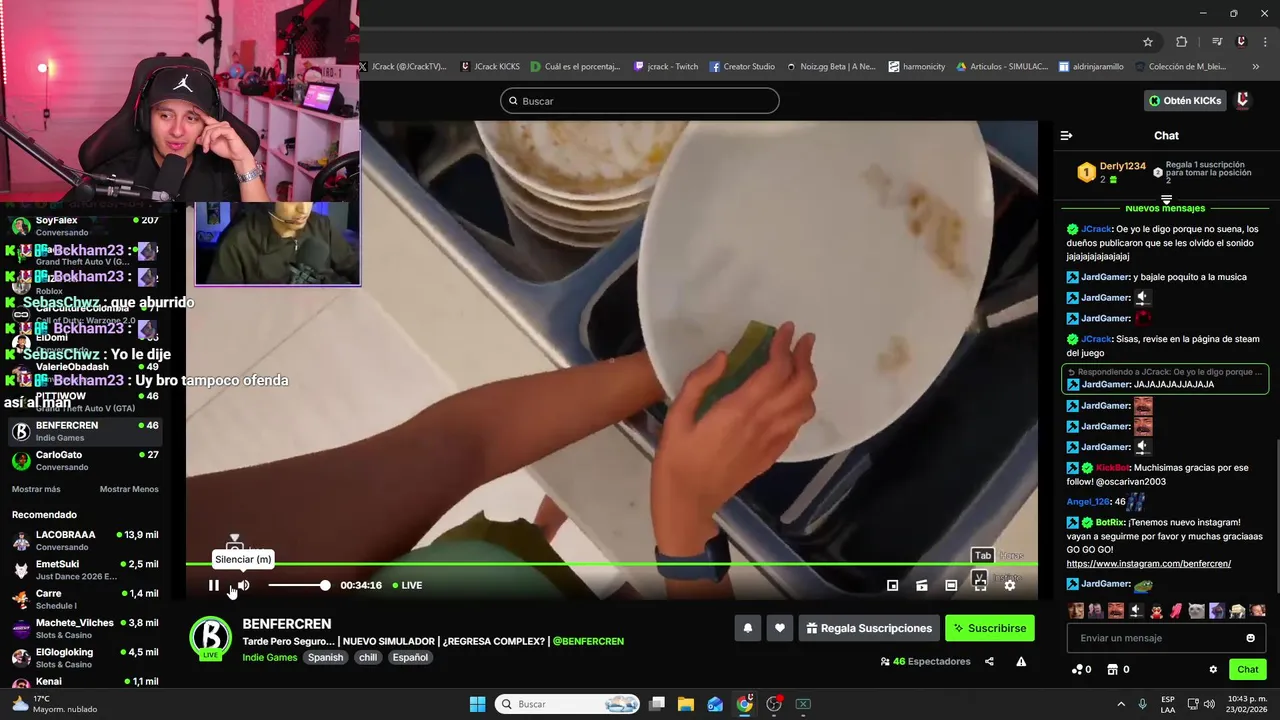Open the chat settings gear

coord(1213,669)
